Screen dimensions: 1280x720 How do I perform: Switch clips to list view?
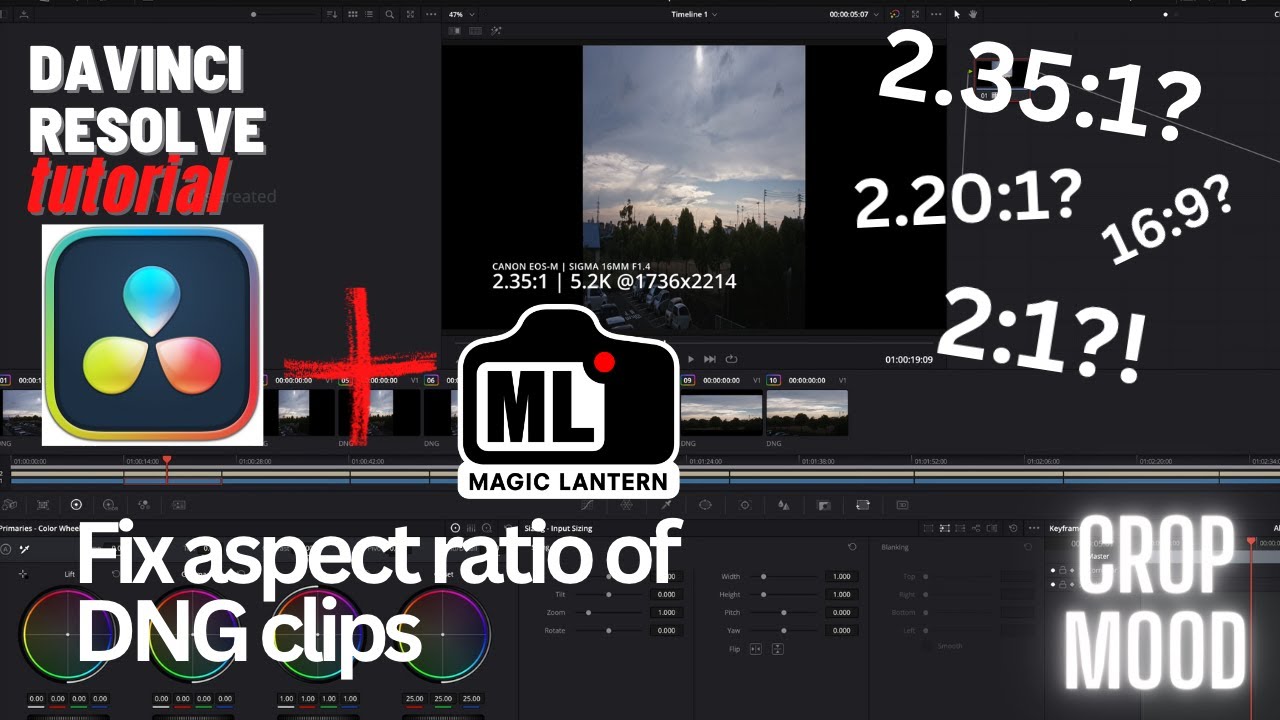click(370, 15)
